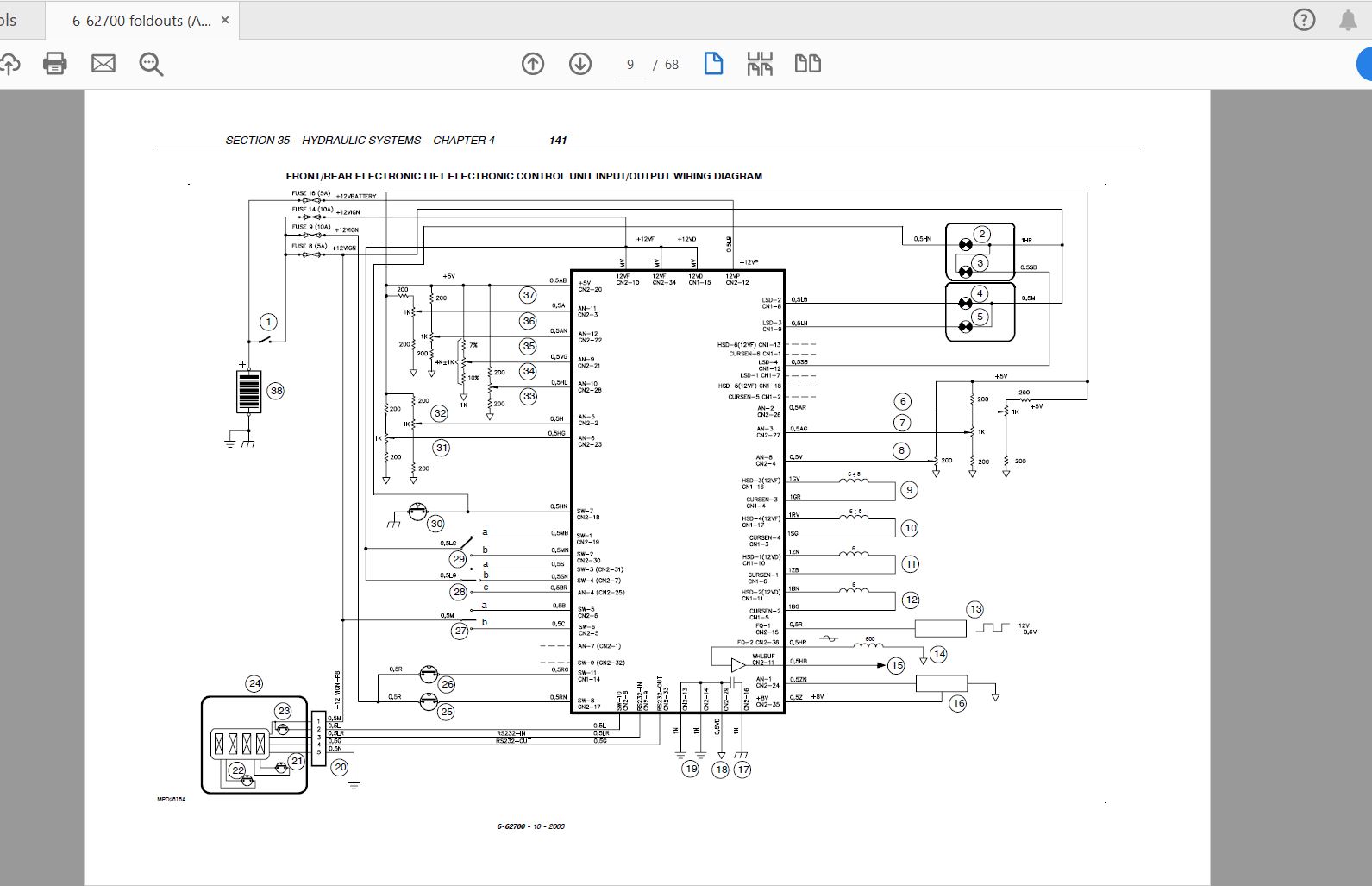
Task: Click the total page count 68
Action: (x=672, y=65)
